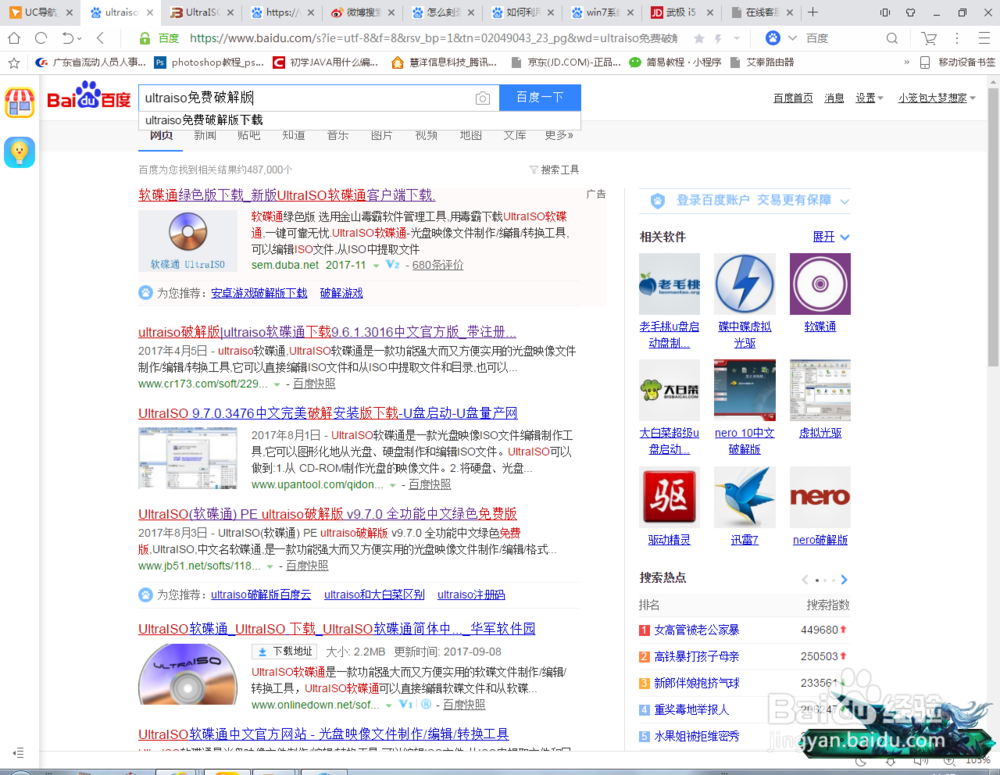Image resolution: width=1000 pixels, height=775 pixels.
Task: Switch to the 新闻 search tab
Action: [205, 135]
